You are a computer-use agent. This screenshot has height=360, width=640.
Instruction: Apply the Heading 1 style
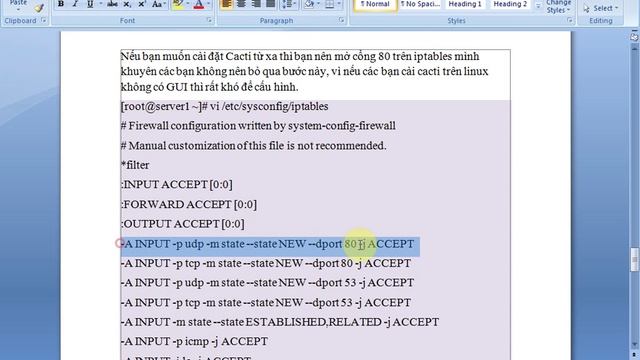tap(465, 5)
